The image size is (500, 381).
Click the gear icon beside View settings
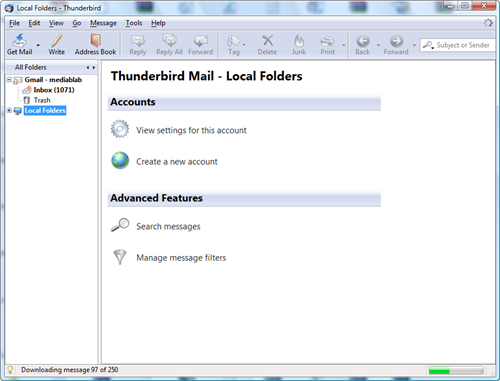point(120,129)
